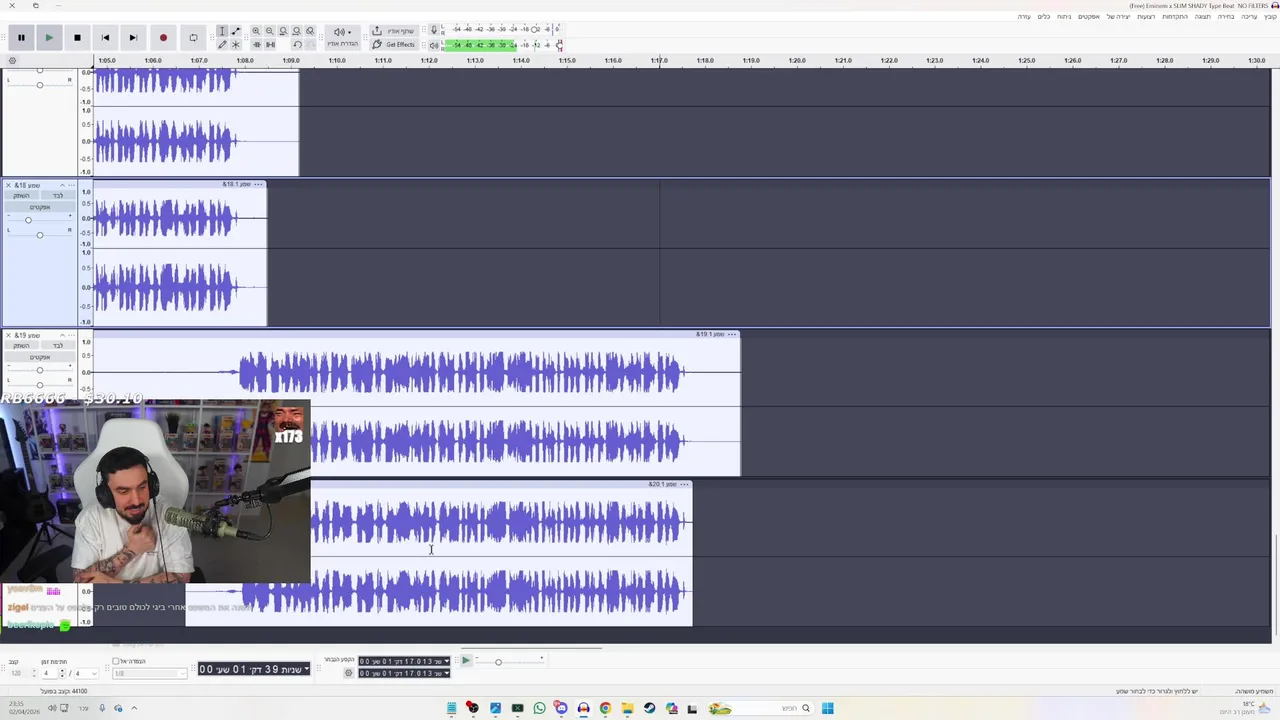The height and width of the screenshot is (720, 1280).
Task: Open the Audio Setup dropdown
Action: coord(342,38)
